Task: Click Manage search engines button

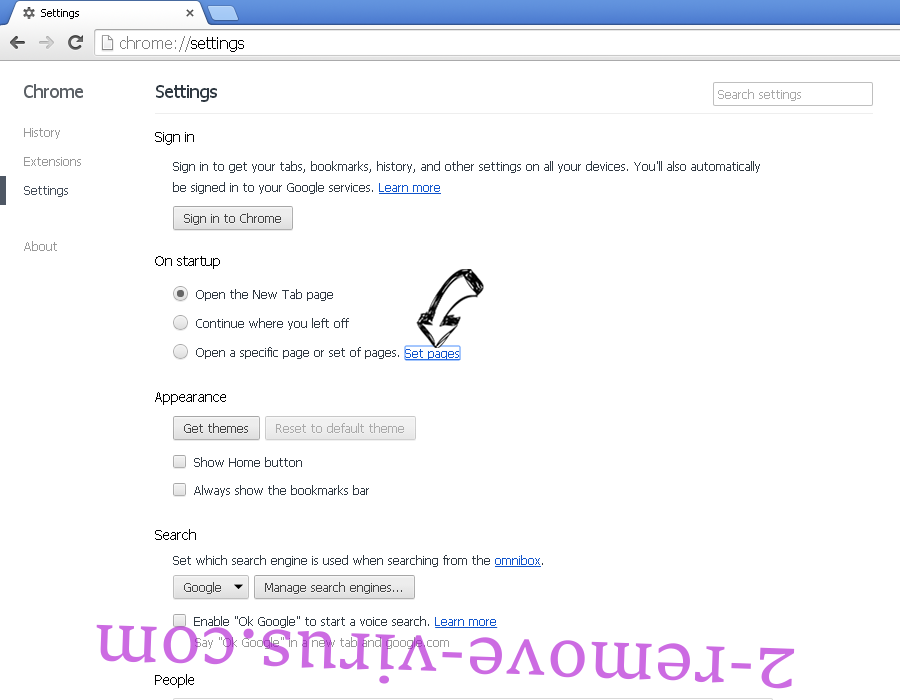Action: pyautogui.click(x=334, y=588)
